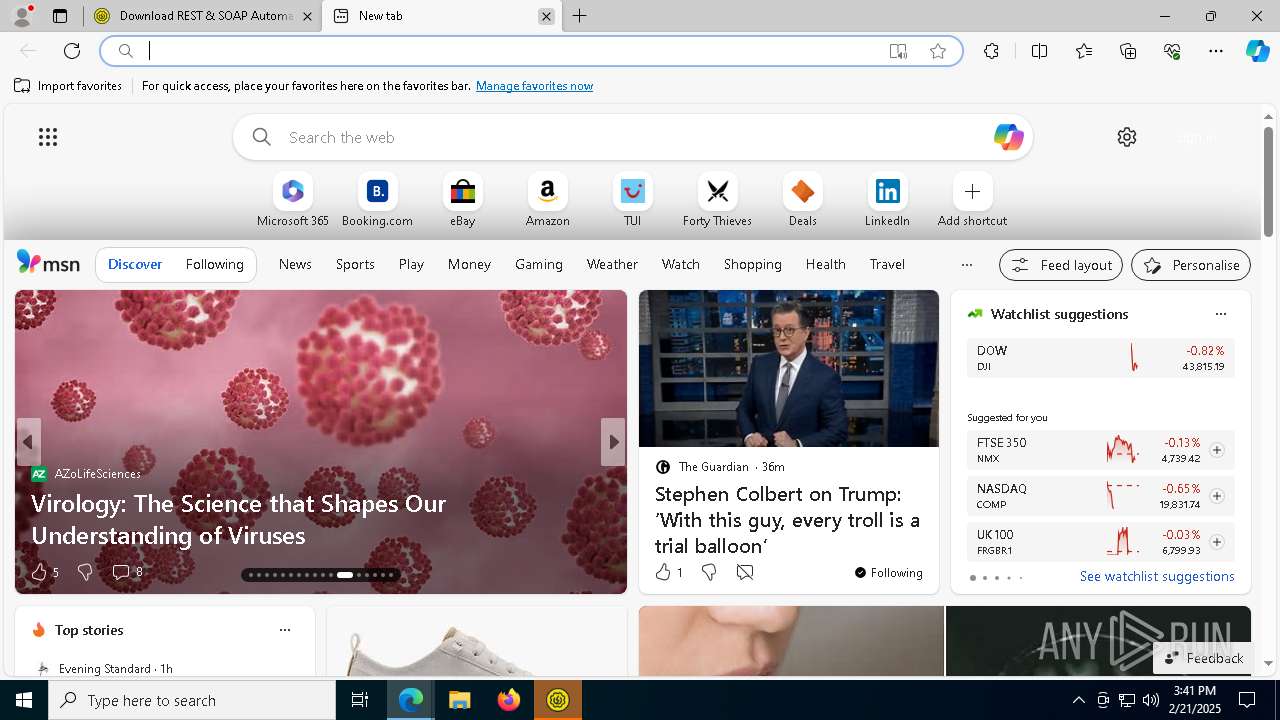Screen dimensions: 1280x720
Task: Open the tab actions menu icon
Action: tap(60, 16)
